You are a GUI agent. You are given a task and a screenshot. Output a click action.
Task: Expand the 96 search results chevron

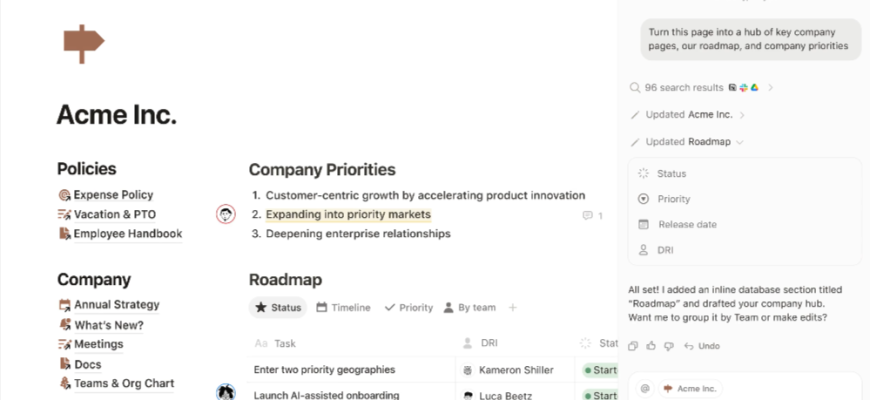[770, 88]
